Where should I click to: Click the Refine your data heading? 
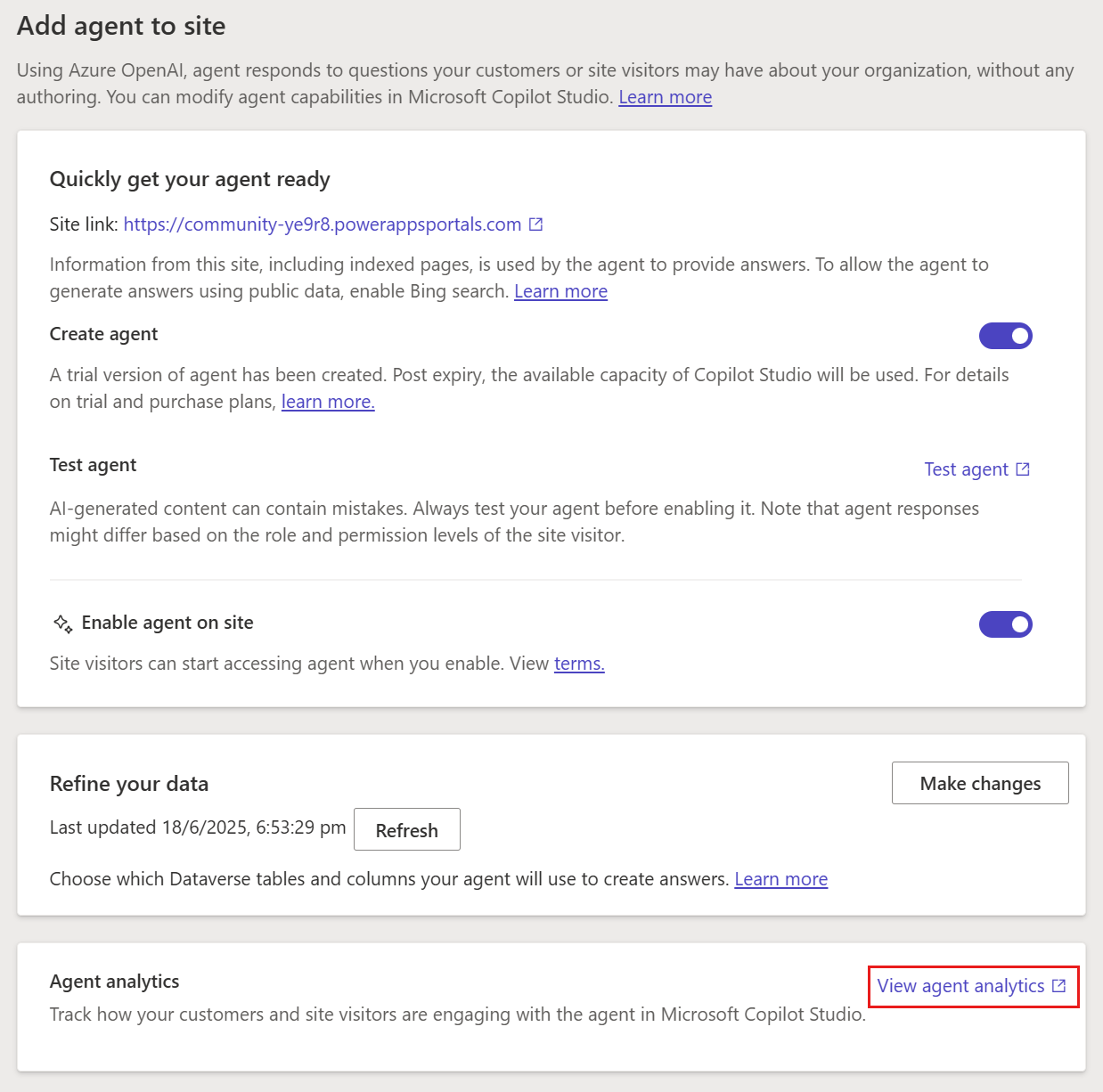point(129,784)
